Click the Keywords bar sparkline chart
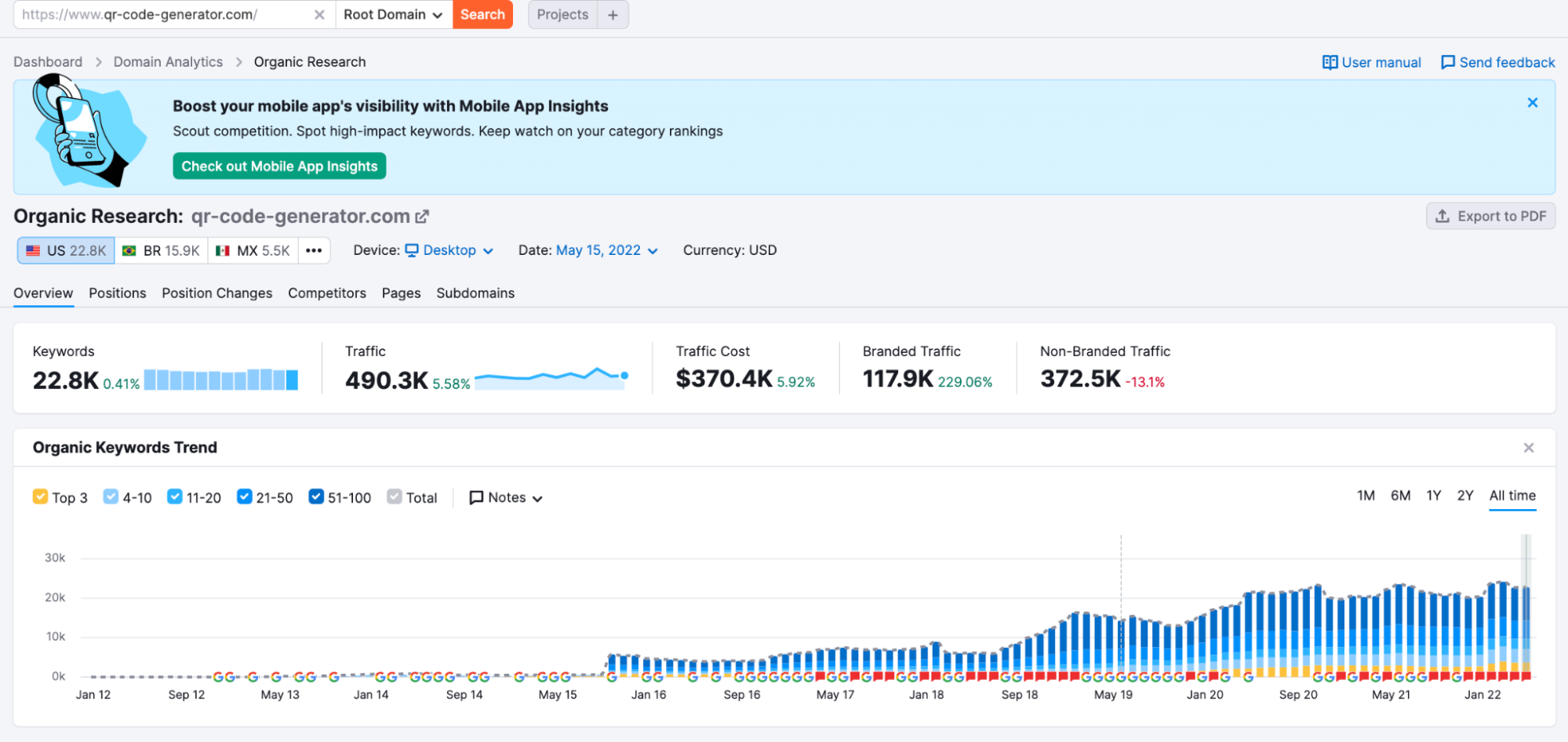Screen dimensions: 1568x742 pos(221,380)
